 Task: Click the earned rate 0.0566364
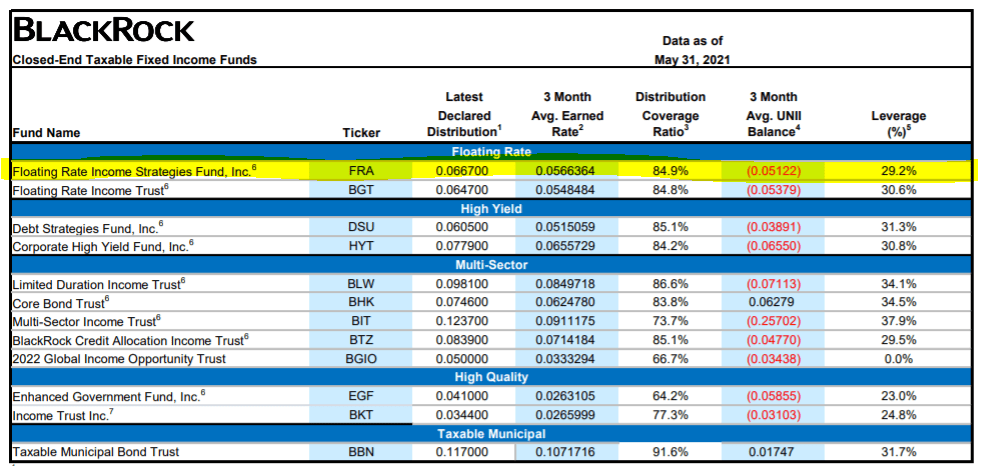point(566,171)
